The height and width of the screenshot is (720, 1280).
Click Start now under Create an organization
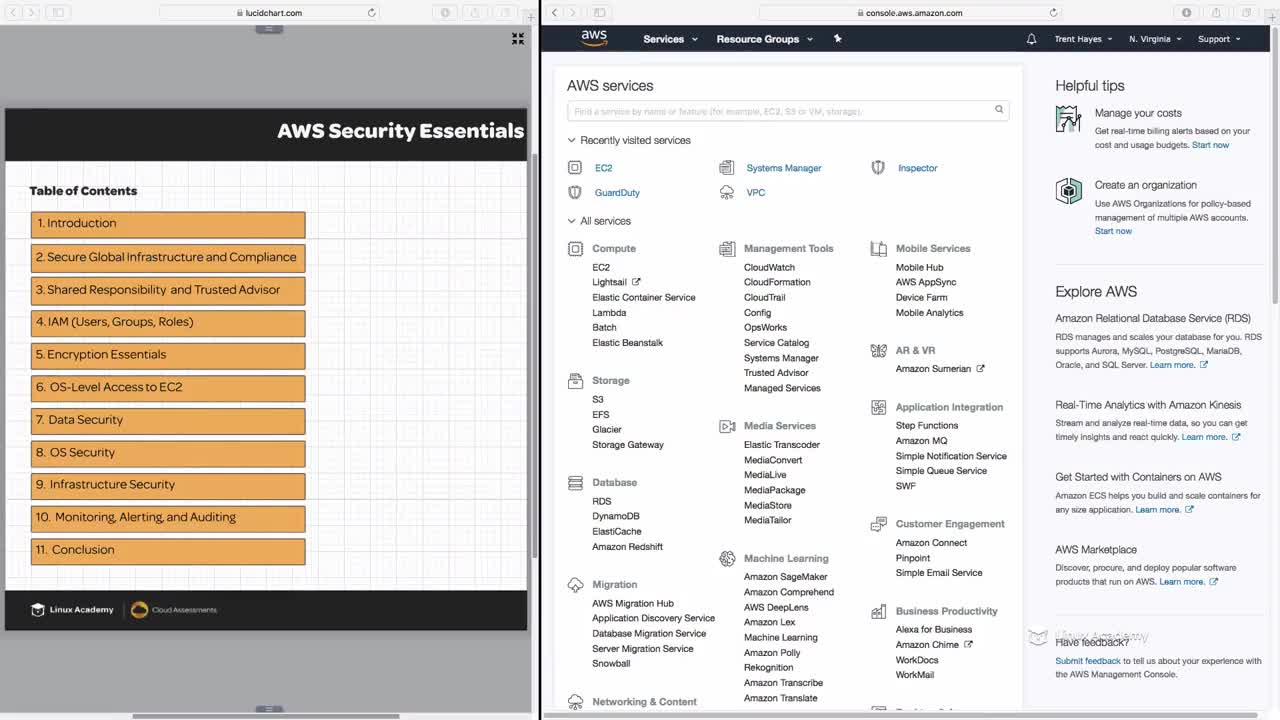point(1113,231)
